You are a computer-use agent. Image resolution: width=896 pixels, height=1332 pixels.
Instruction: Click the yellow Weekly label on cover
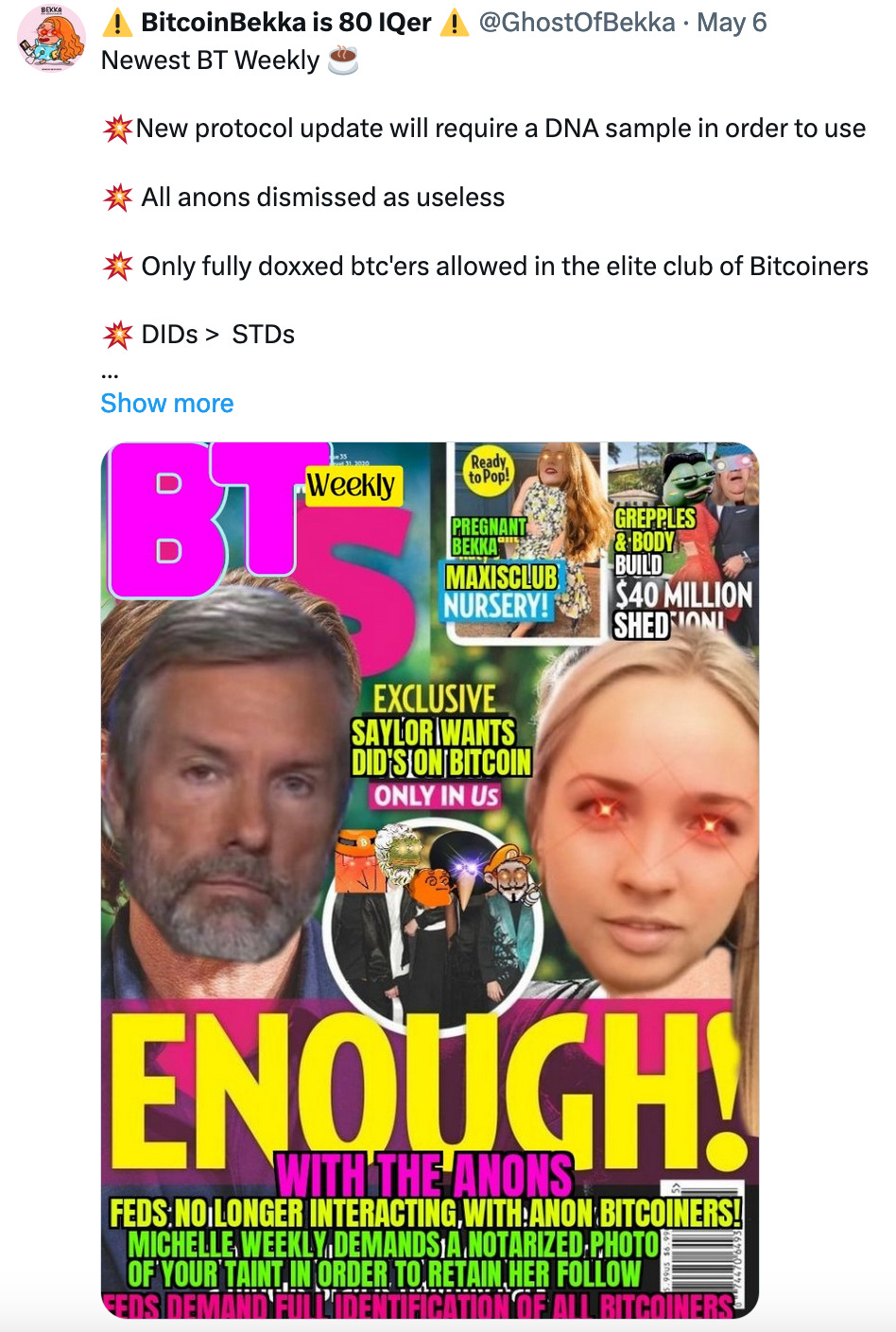352,486
